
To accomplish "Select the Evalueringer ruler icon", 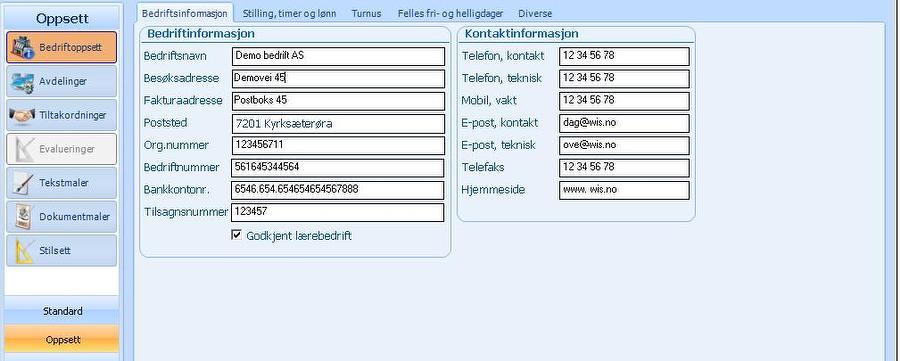I will (x=22, y=149).
